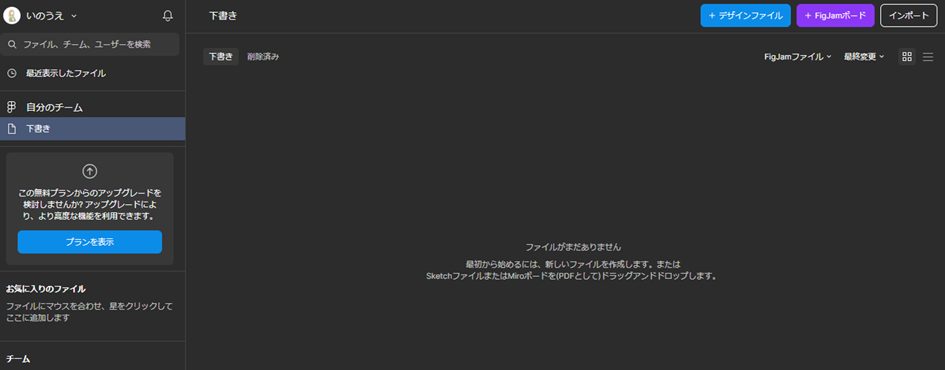Switch to grid view
The height and width of the screenshot is (370, 945).
pyautogui.click(x=907, y=57)
